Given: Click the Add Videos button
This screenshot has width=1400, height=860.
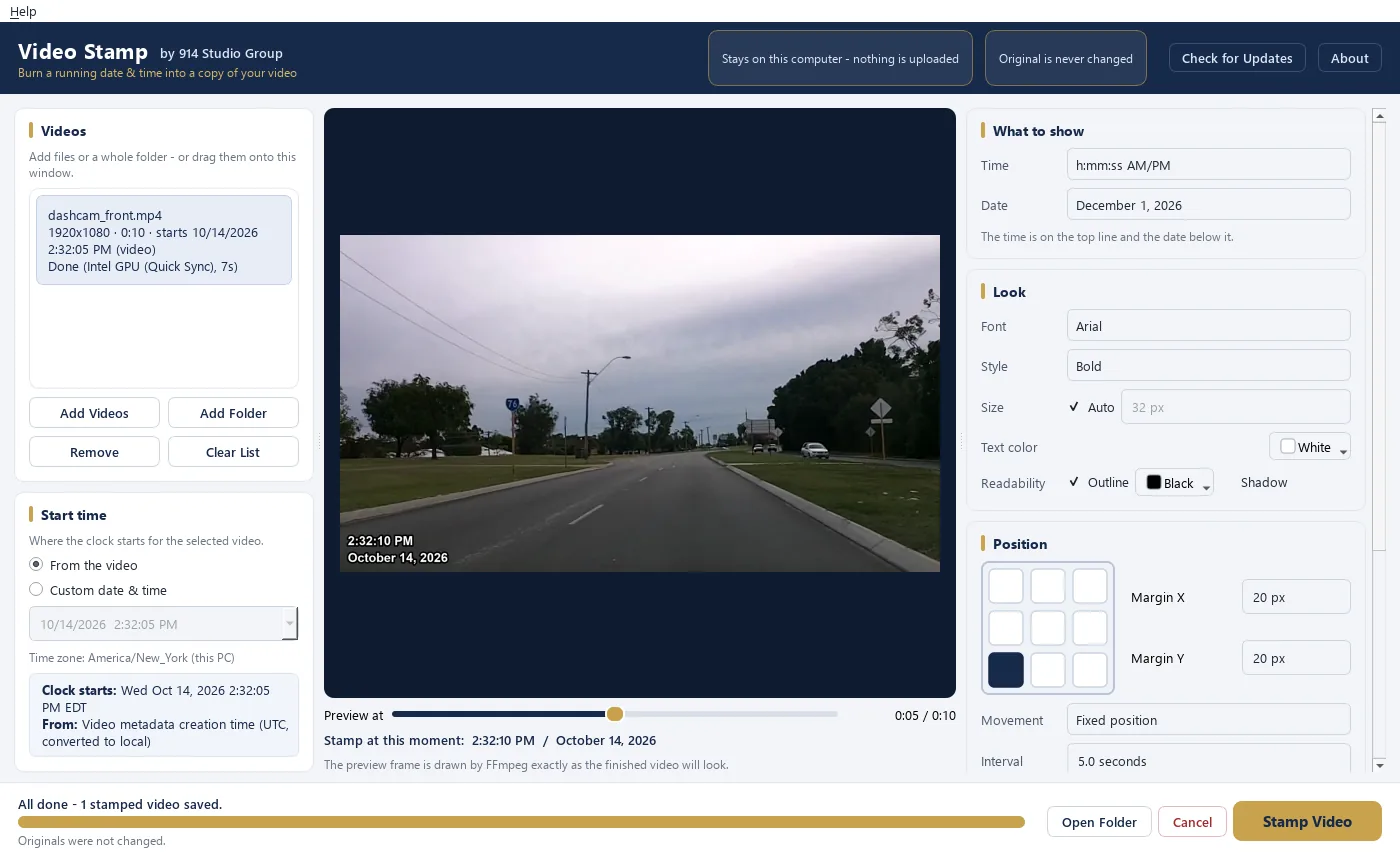Looking at the screenshot, I should (94, 413).
